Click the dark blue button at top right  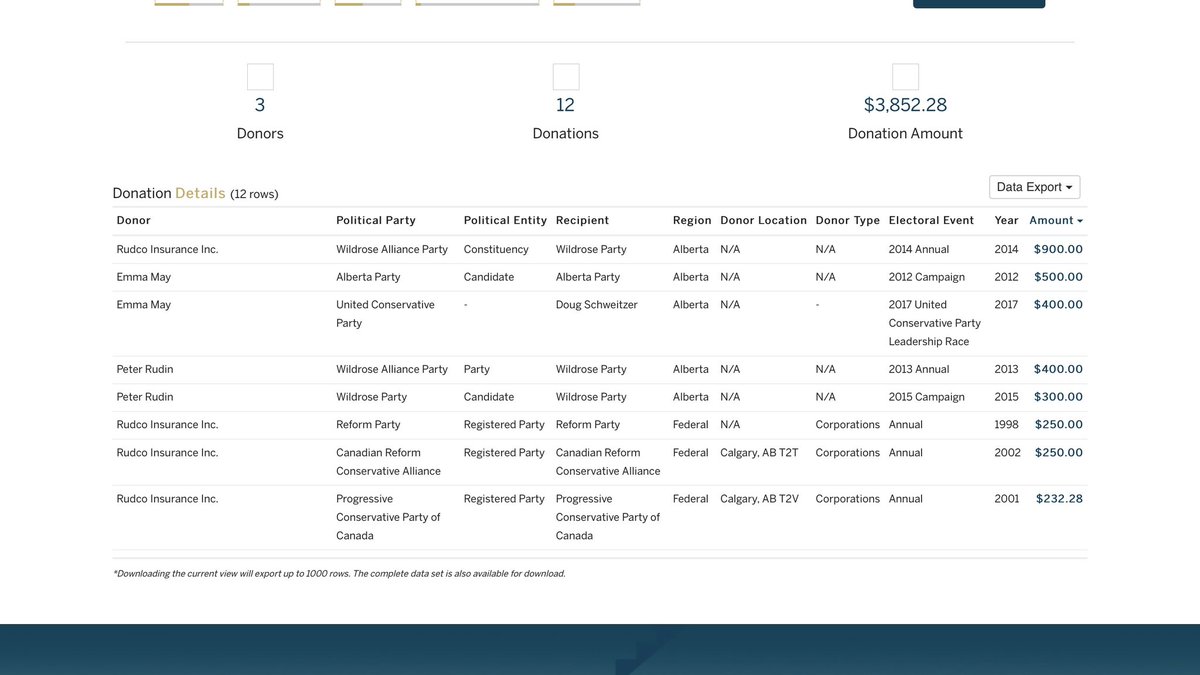tap(978, 5)
